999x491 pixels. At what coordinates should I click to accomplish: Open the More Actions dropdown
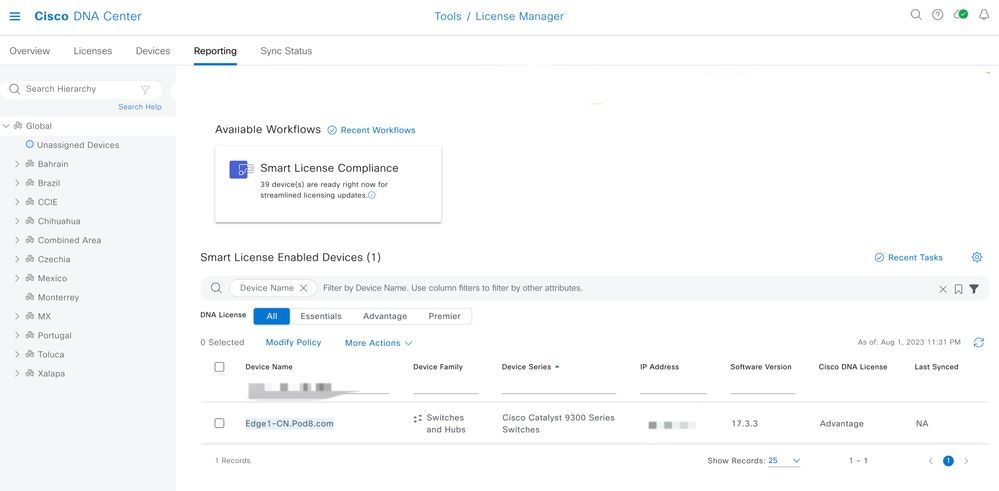coord(378,343)
